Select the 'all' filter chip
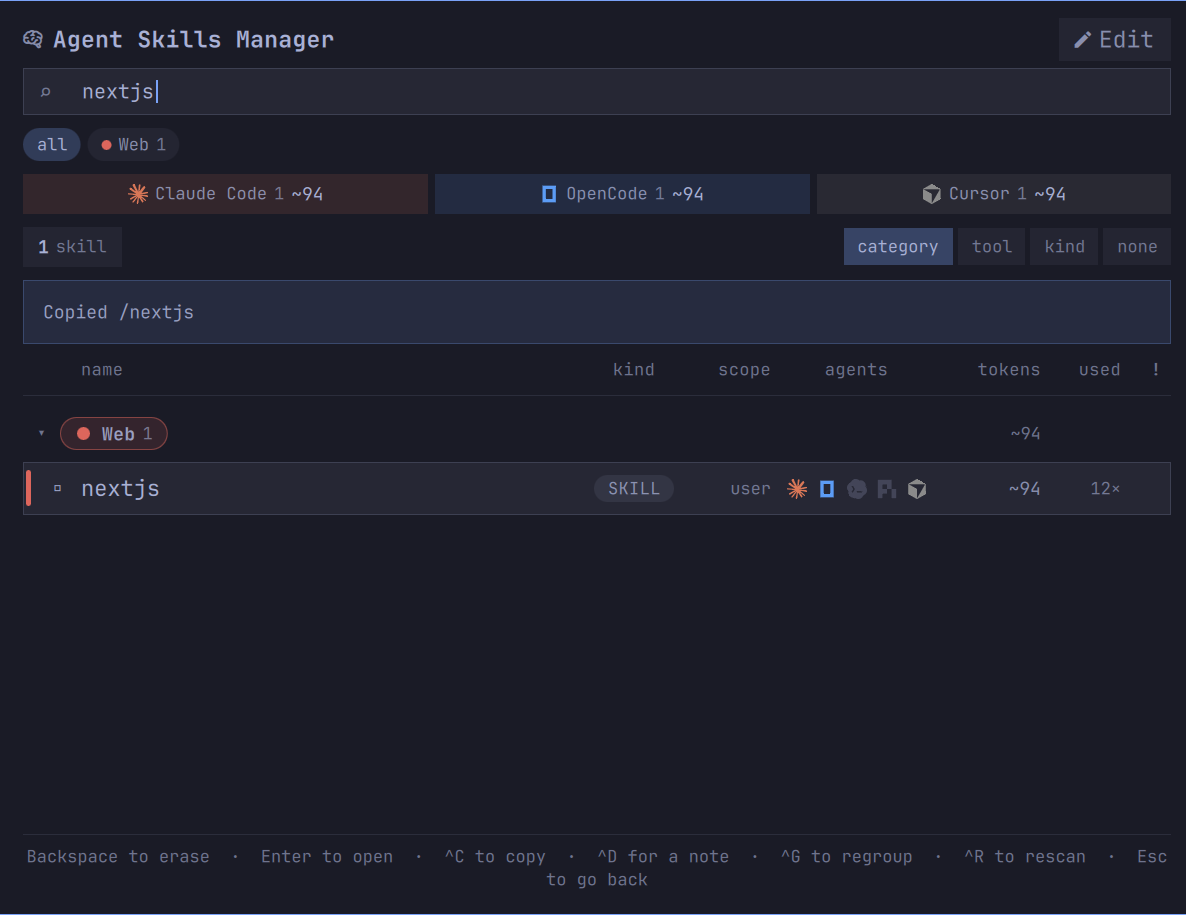The image size is (1186, 915). click(x=51, y=144)
